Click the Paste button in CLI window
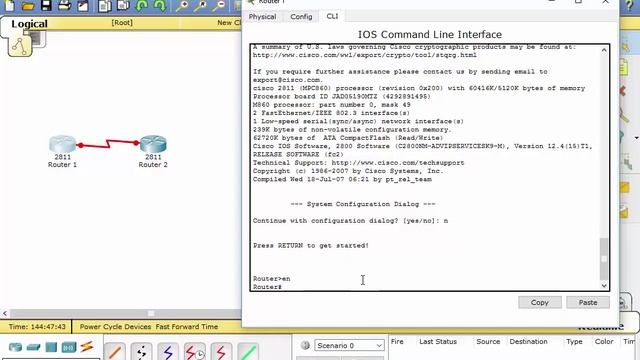Image resolution: width=640 pixels, height=360 pixels. 588,302
